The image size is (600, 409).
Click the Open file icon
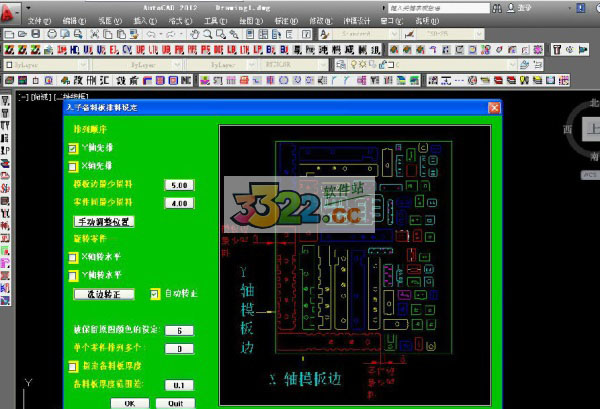(22, 34)
